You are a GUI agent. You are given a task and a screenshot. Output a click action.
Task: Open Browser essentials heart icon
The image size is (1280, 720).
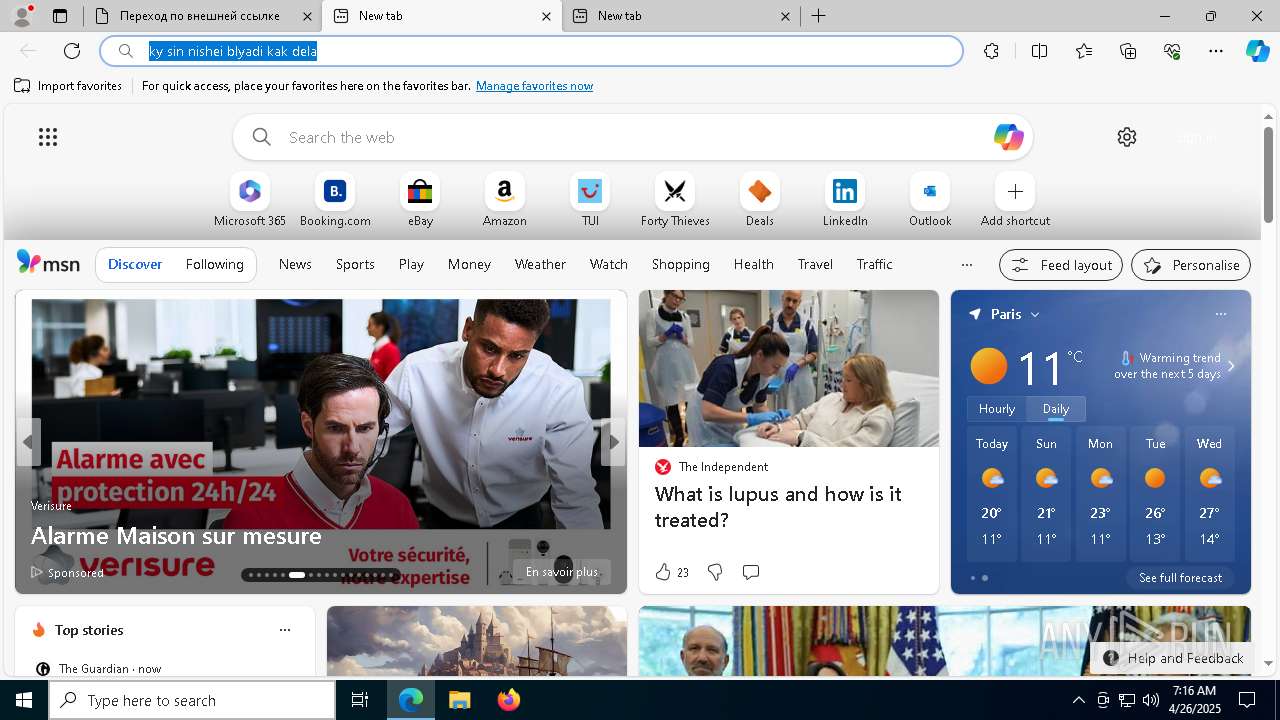pos(1172,51)
